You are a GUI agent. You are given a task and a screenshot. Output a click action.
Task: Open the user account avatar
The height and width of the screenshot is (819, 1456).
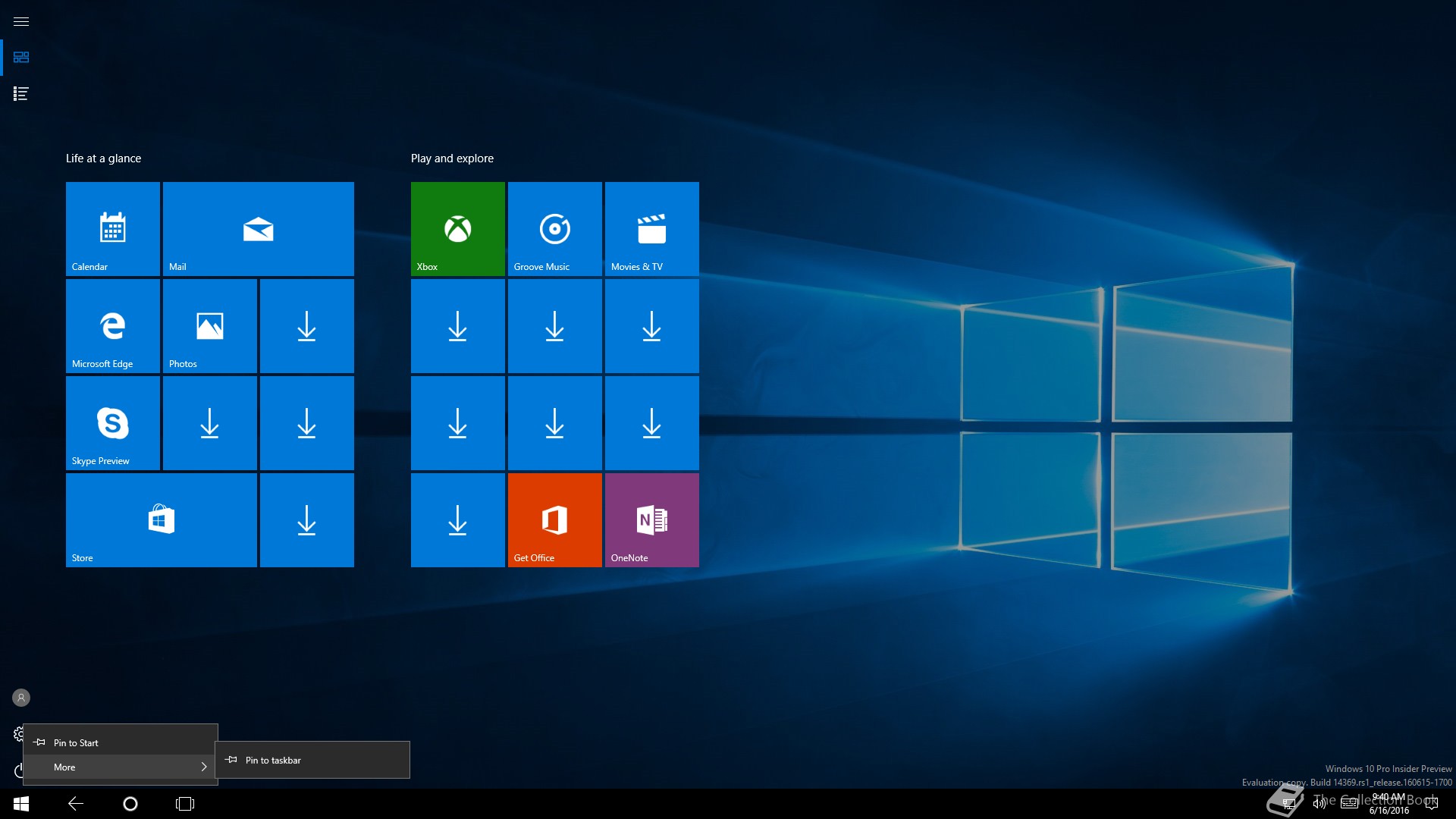point(21,698)
